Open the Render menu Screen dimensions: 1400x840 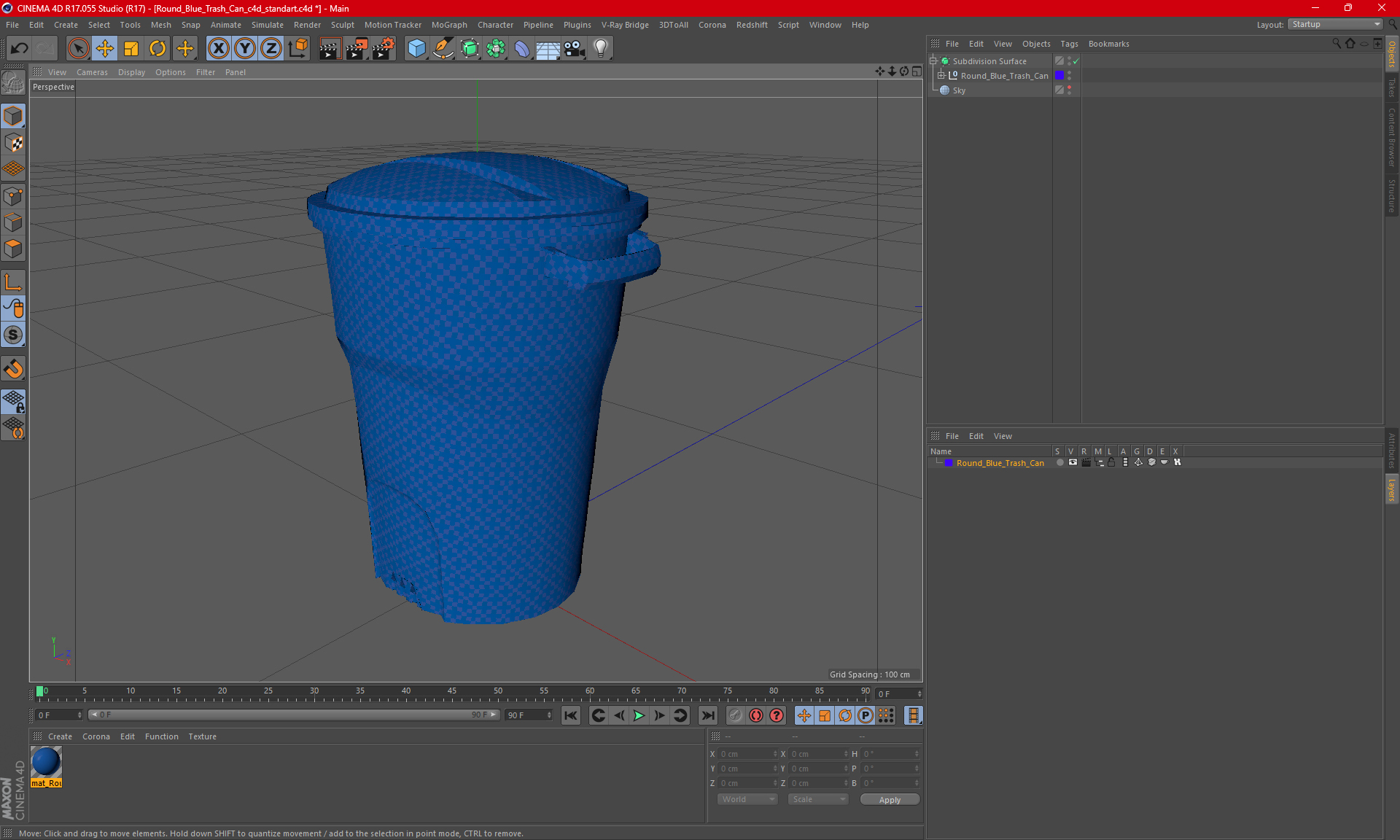pos(307,25)
